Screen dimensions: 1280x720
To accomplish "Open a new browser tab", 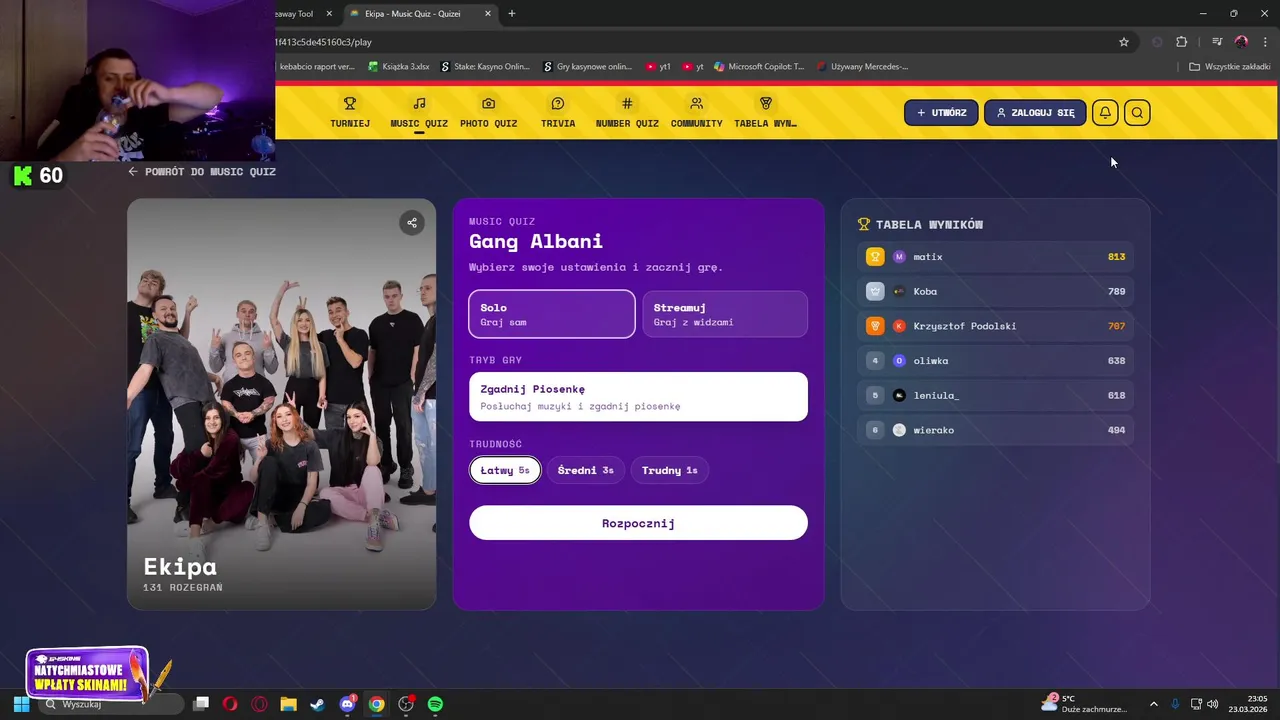I will pos(512,14).
